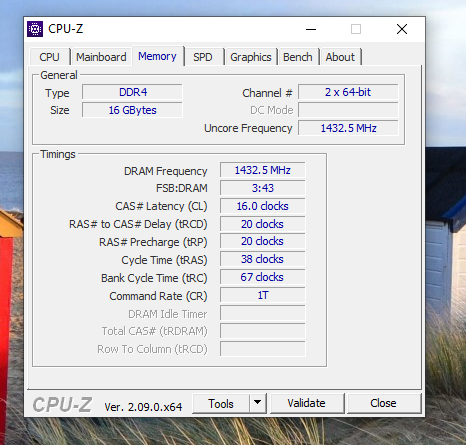
Task: Click the empty DRAM Idle Timer field
Action: [x=263, y=314]
